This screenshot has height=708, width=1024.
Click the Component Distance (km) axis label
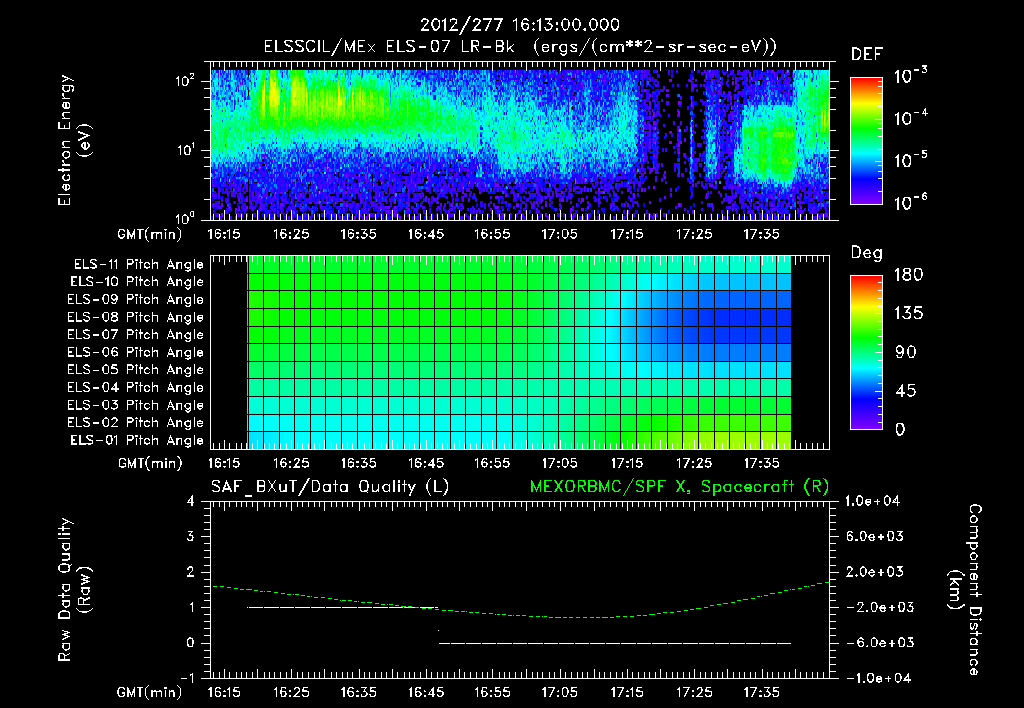[x=965, y=590]
